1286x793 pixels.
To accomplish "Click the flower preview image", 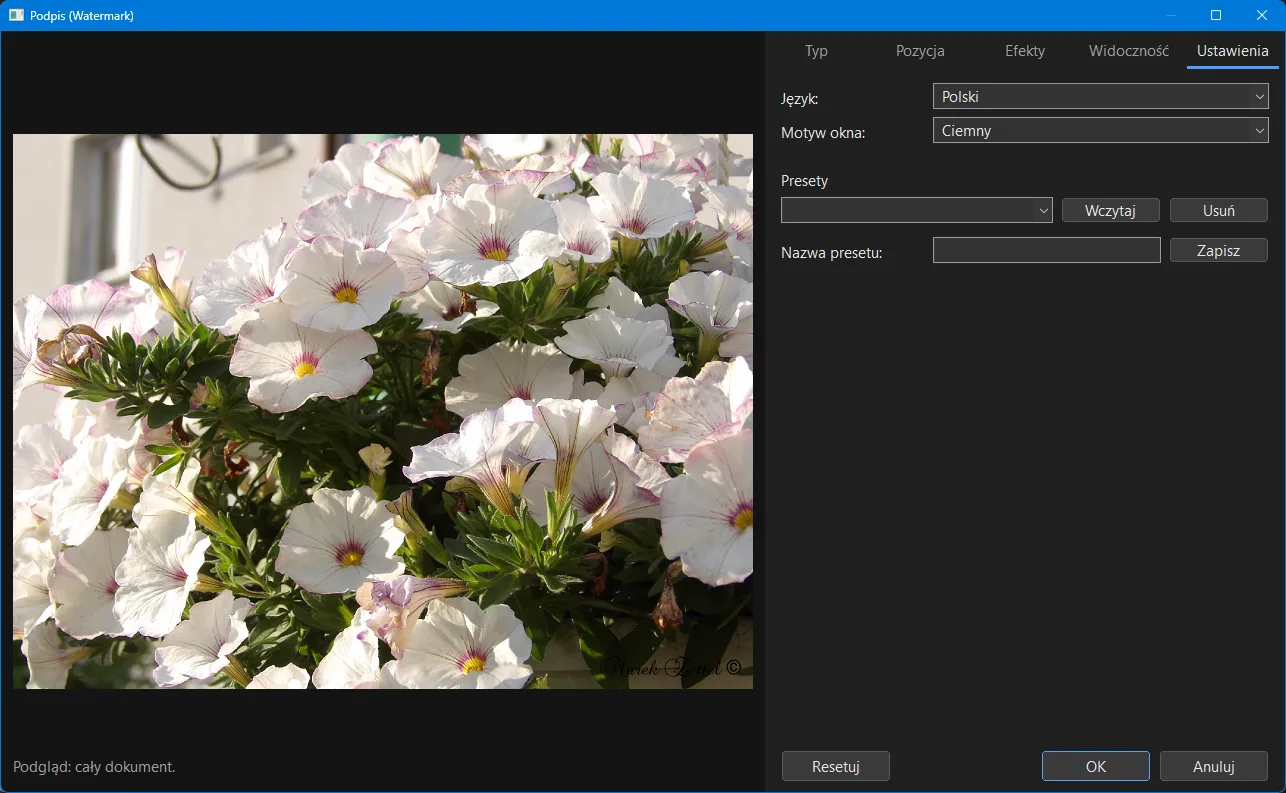I will click(x=383, y=412).
